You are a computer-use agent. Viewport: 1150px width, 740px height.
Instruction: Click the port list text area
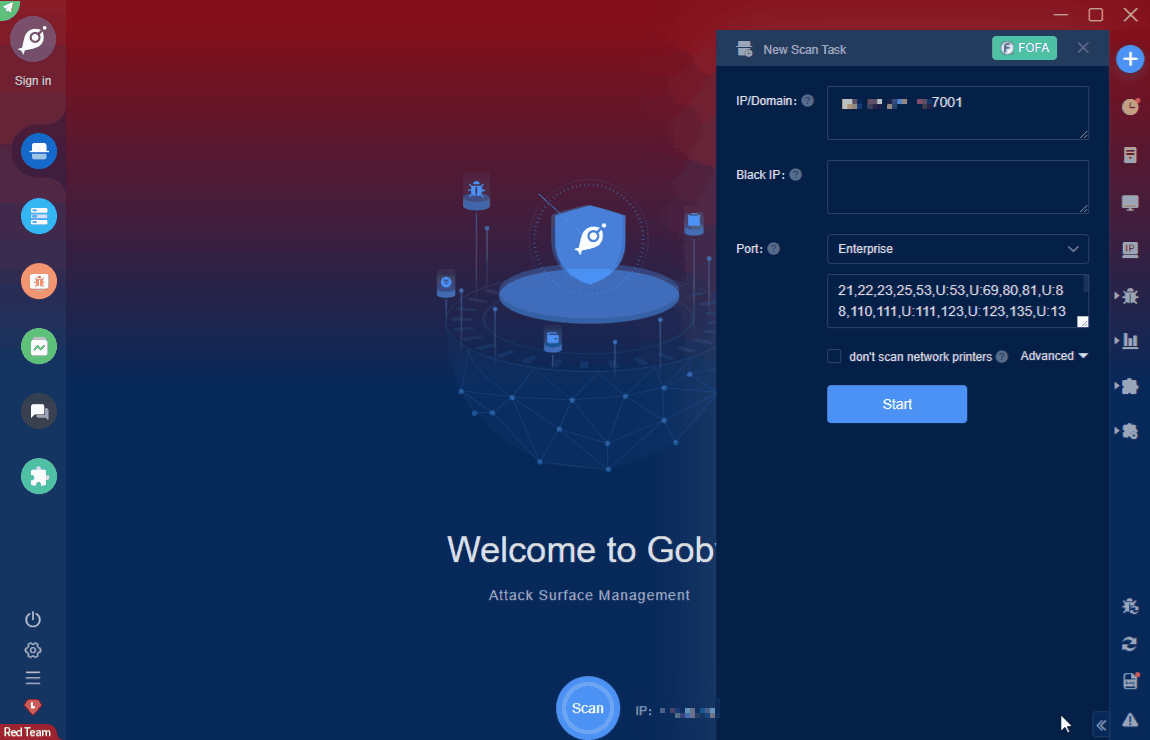tap(958, 301)
